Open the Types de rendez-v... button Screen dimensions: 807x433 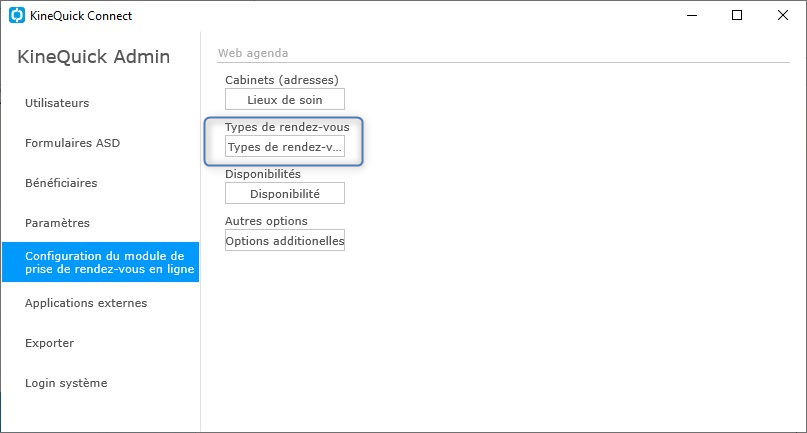[x=285, y=147]
